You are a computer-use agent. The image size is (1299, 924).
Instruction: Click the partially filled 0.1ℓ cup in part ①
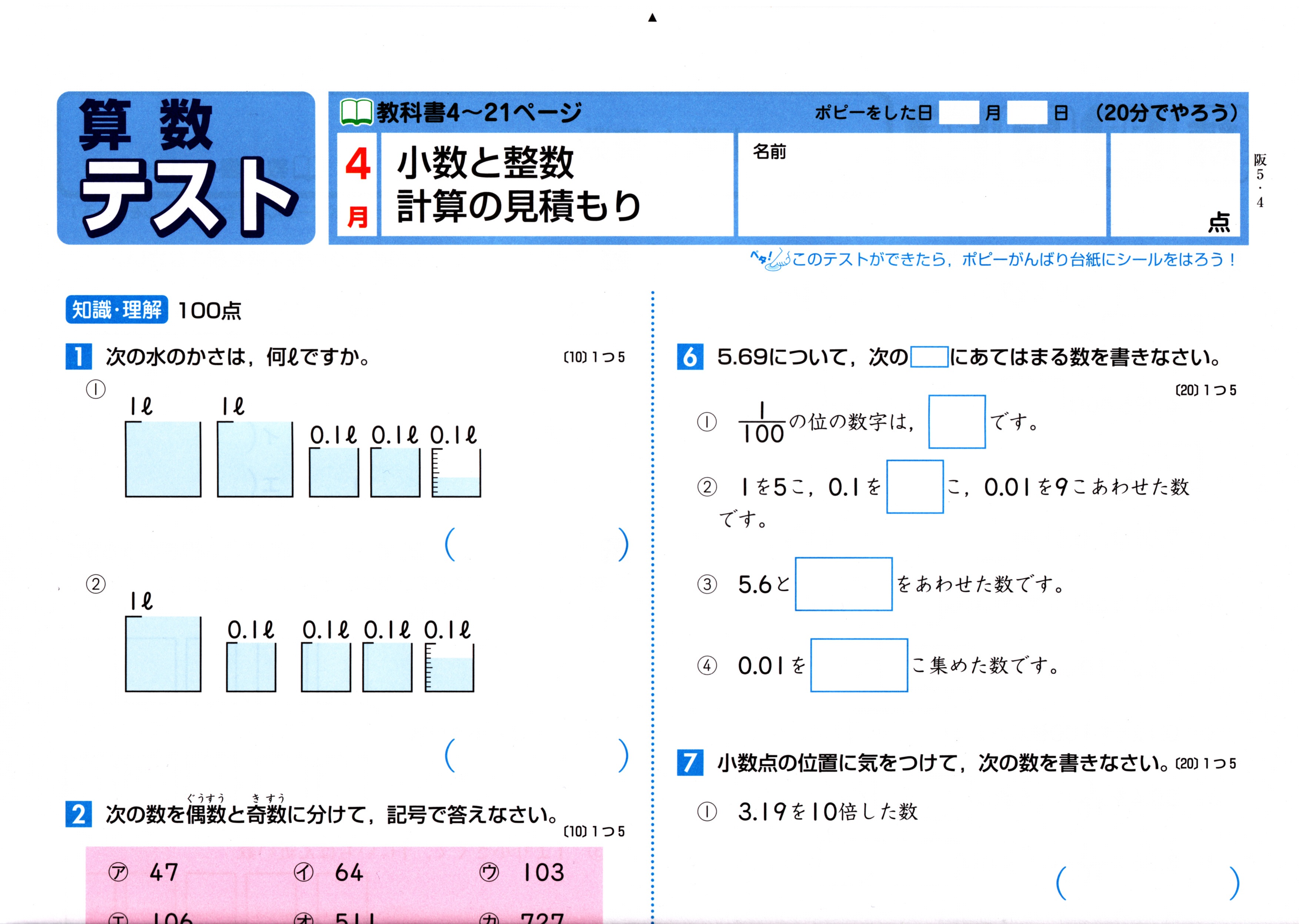tap(456, 473)
